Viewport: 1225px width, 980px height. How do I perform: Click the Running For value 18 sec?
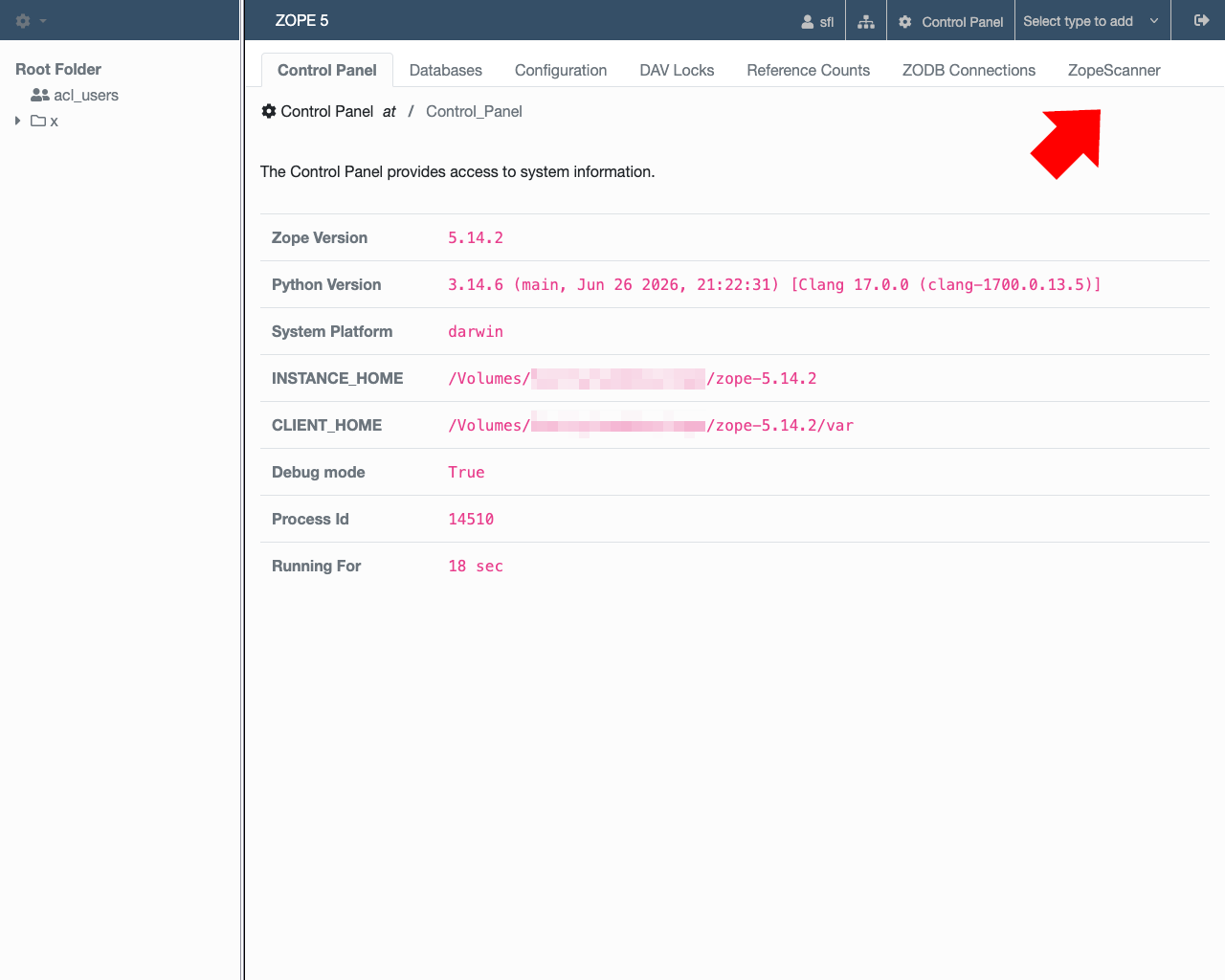[x=476, y=566]
